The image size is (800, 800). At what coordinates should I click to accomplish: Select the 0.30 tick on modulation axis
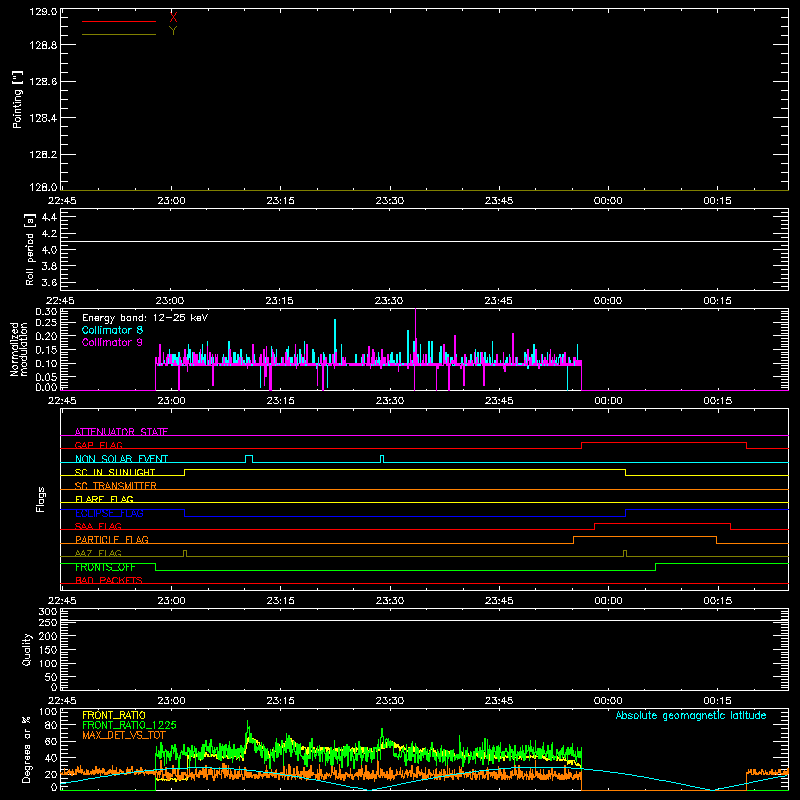tap(46, 312)
